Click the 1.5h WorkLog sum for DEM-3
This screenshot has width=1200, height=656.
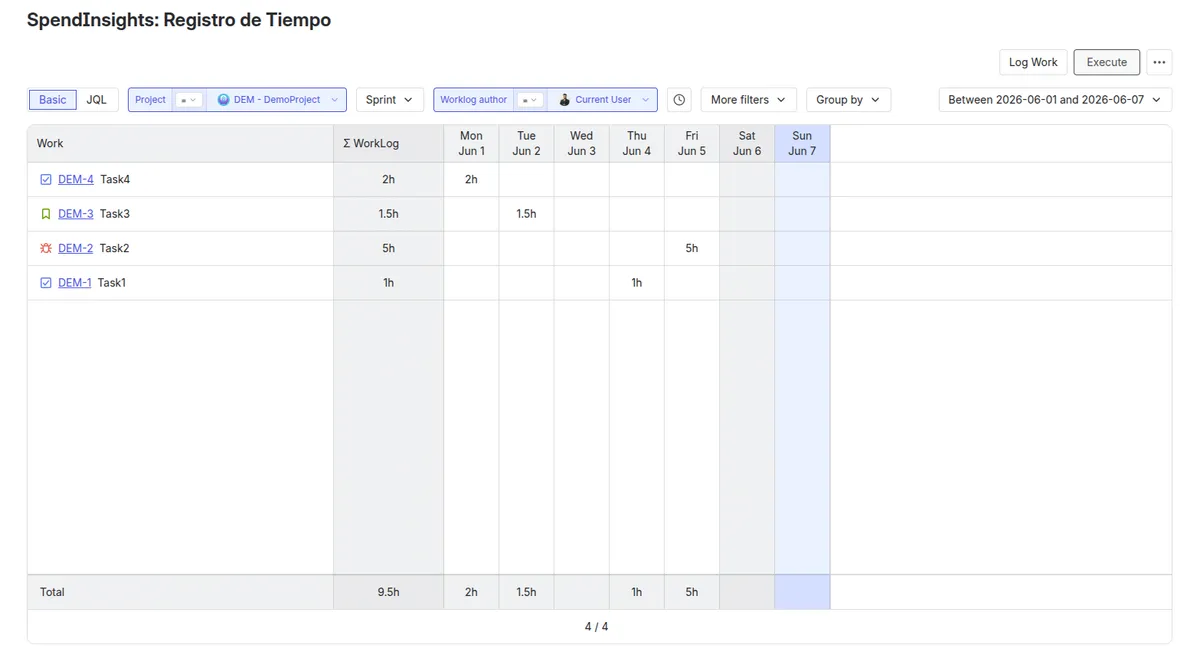(389, 214)
